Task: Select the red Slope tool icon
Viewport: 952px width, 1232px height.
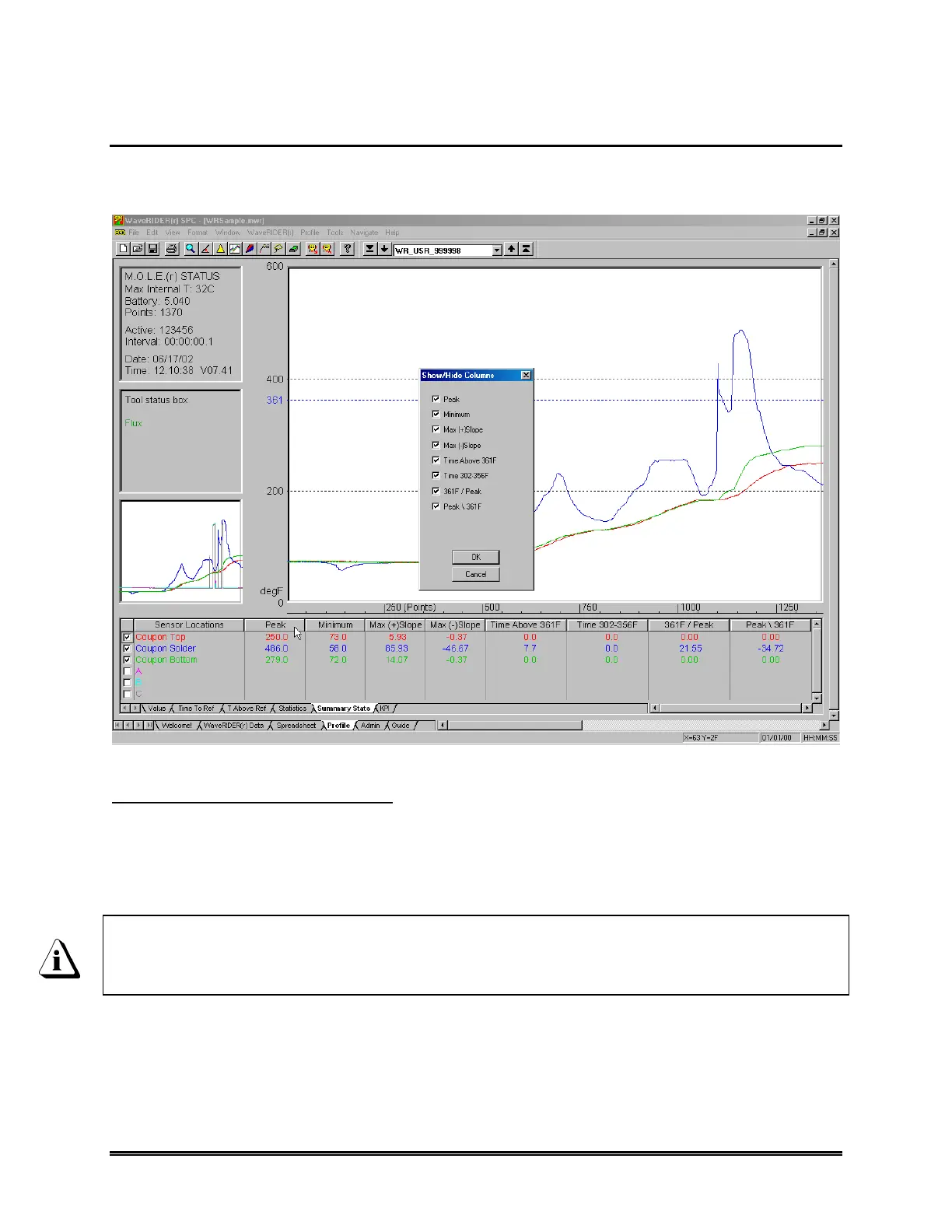Action: click(205, 249)
